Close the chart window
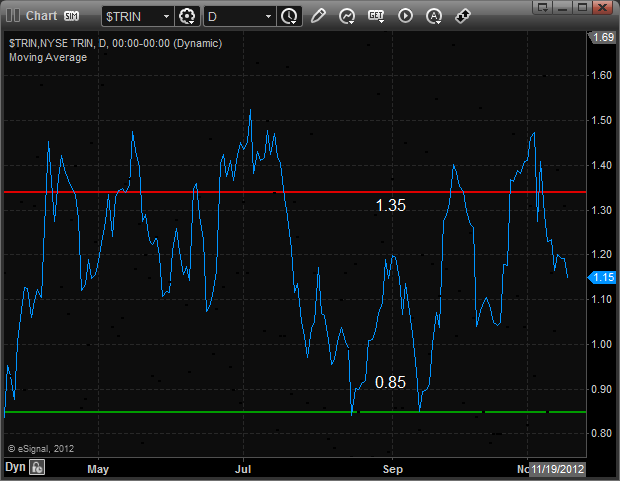This screenshot has height=481, width=620. (x=603, y=7)
